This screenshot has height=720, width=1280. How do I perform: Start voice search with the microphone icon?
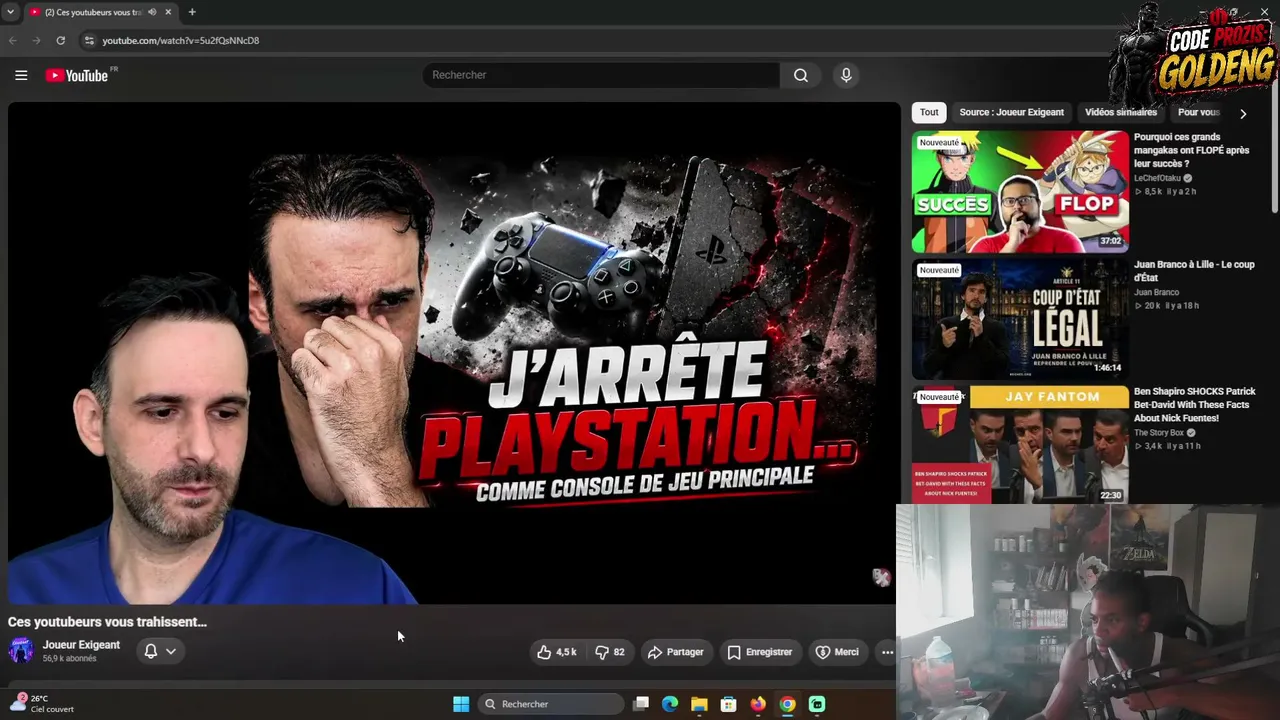[846, 75]
